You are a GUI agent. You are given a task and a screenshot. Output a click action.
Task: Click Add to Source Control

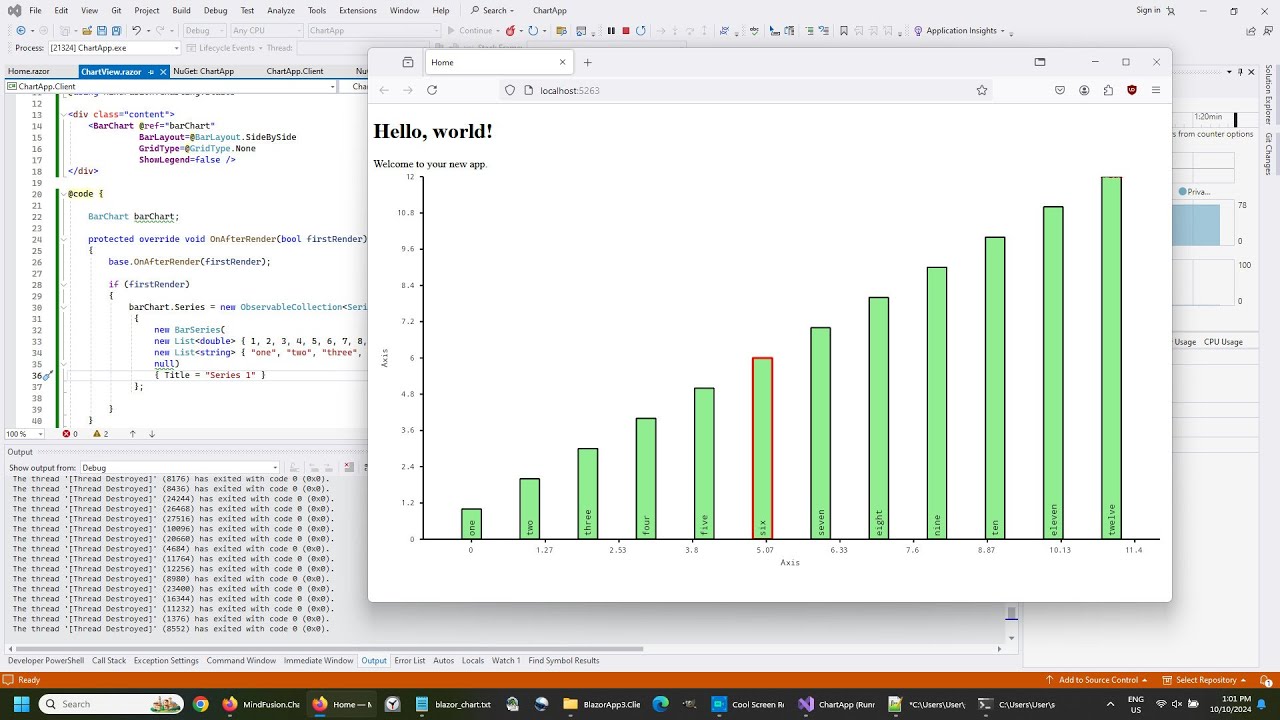pos(1097,680)
